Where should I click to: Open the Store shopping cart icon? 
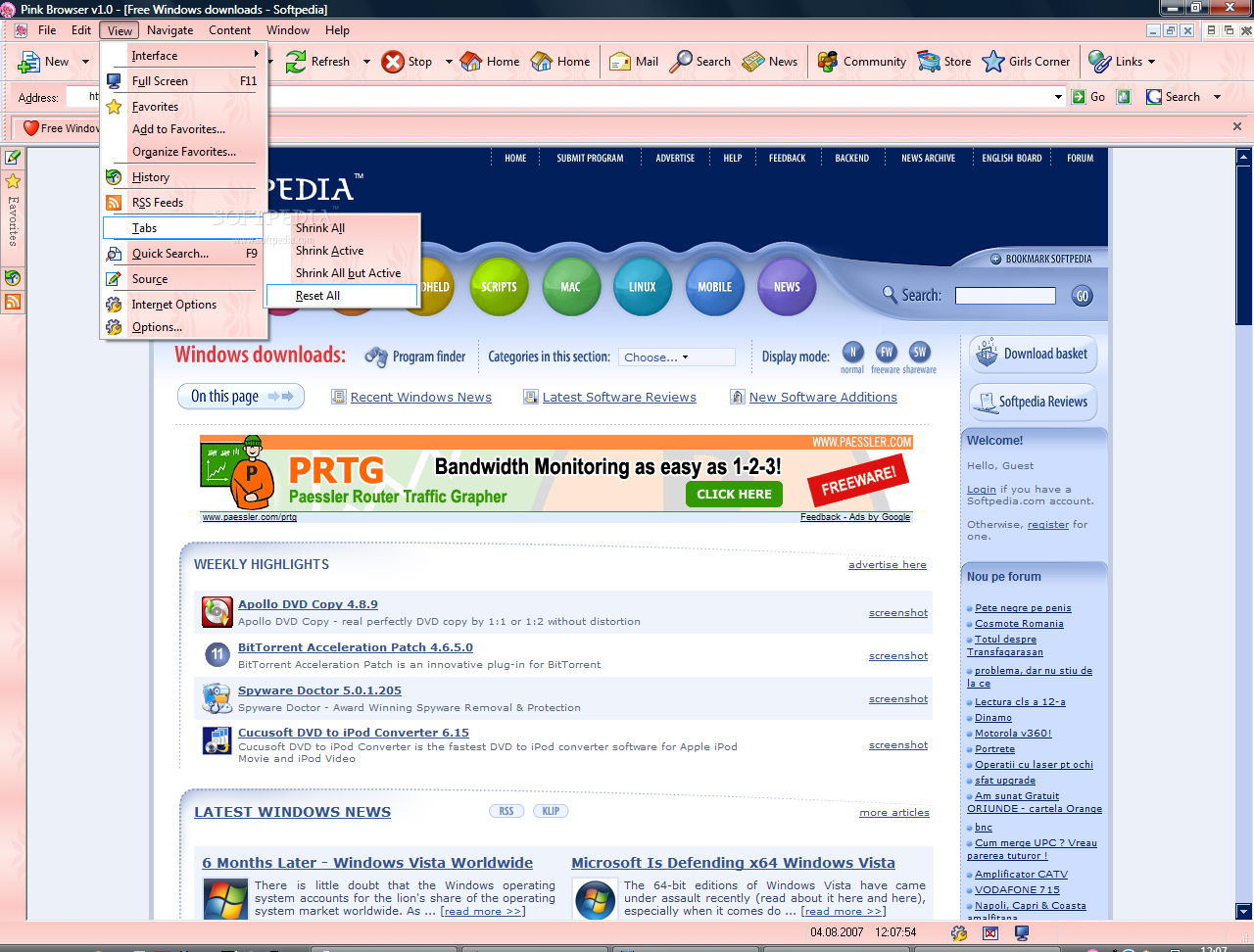tap(929, 62)
